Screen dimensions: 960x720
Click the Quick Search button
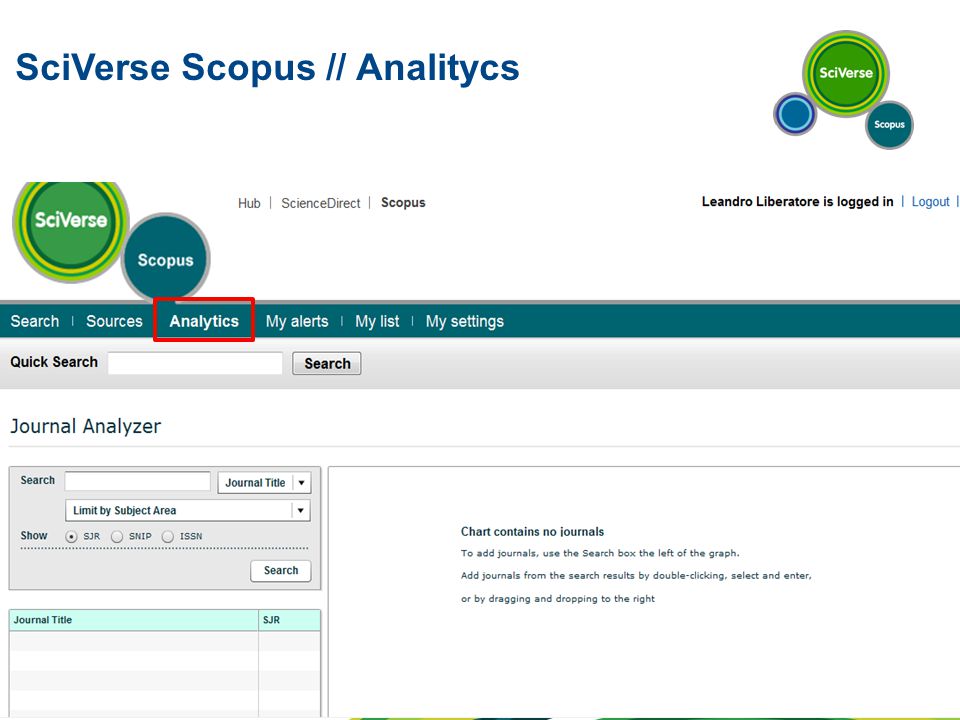pos(327,364)
